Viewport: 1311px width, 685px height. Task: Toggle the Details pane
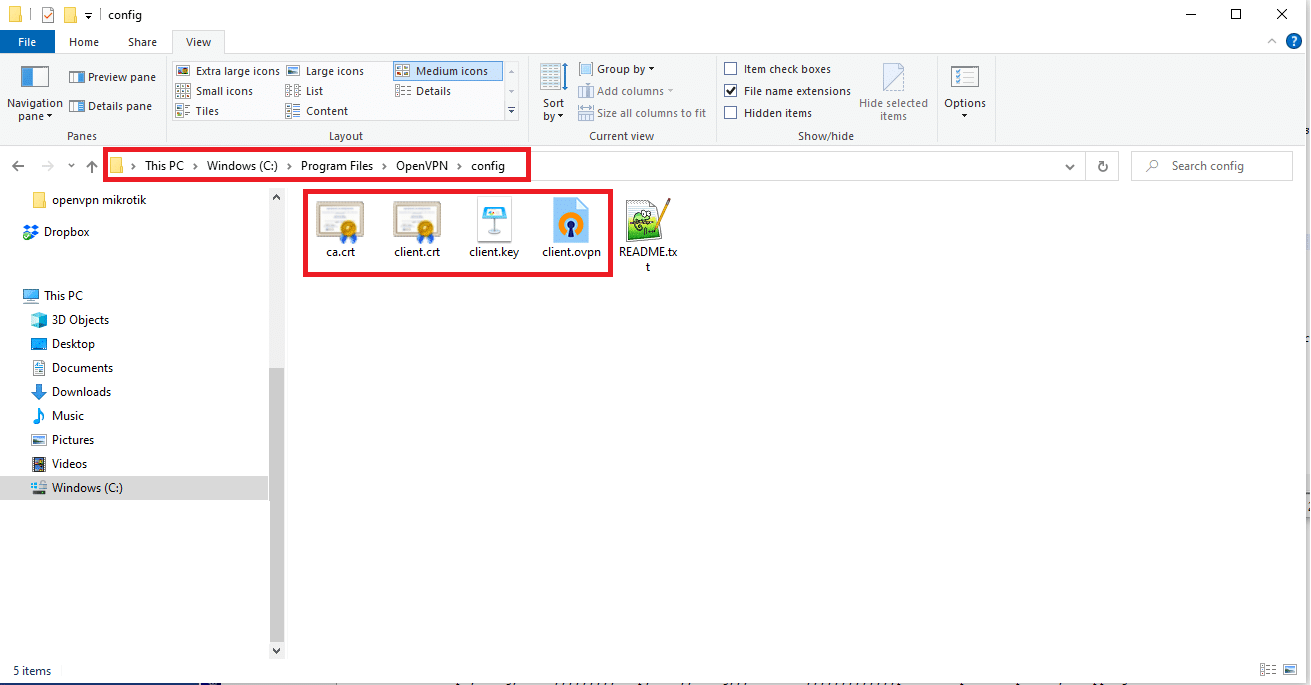pyautogui.click(x=110, y=106)
